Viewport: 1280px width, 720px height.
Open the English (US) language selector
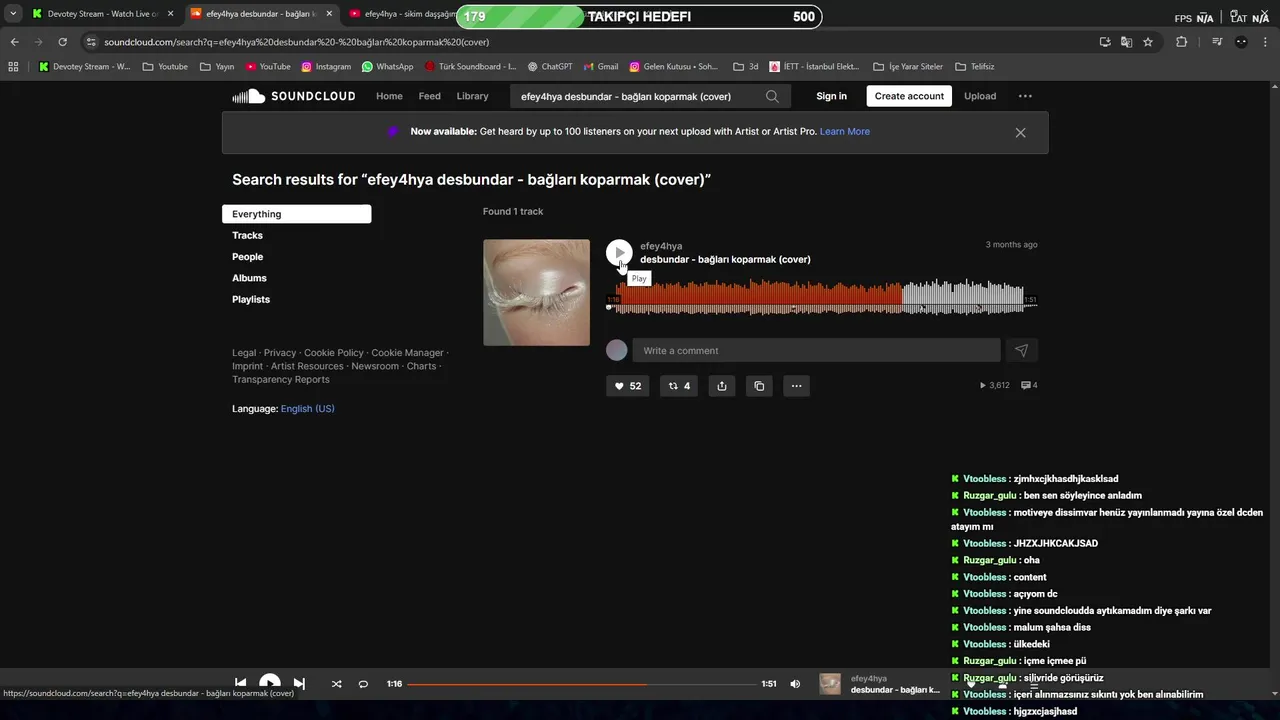(x=308, y=408)
